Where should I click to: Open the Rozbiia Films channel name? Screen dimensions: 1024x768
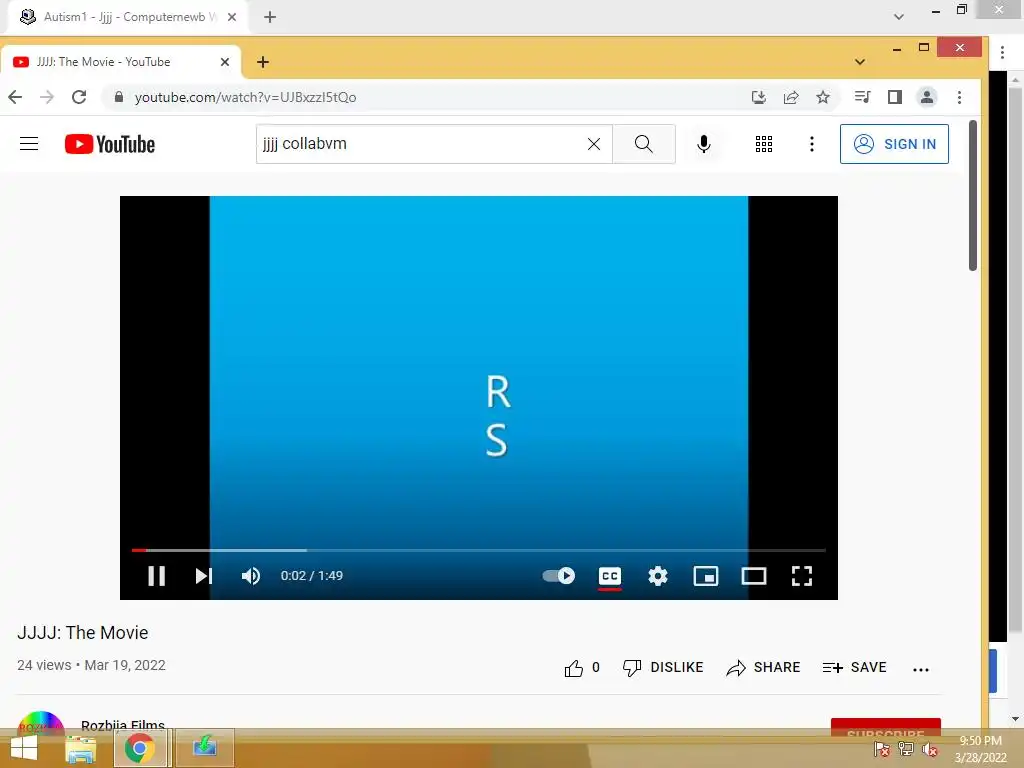click(123, 724)
